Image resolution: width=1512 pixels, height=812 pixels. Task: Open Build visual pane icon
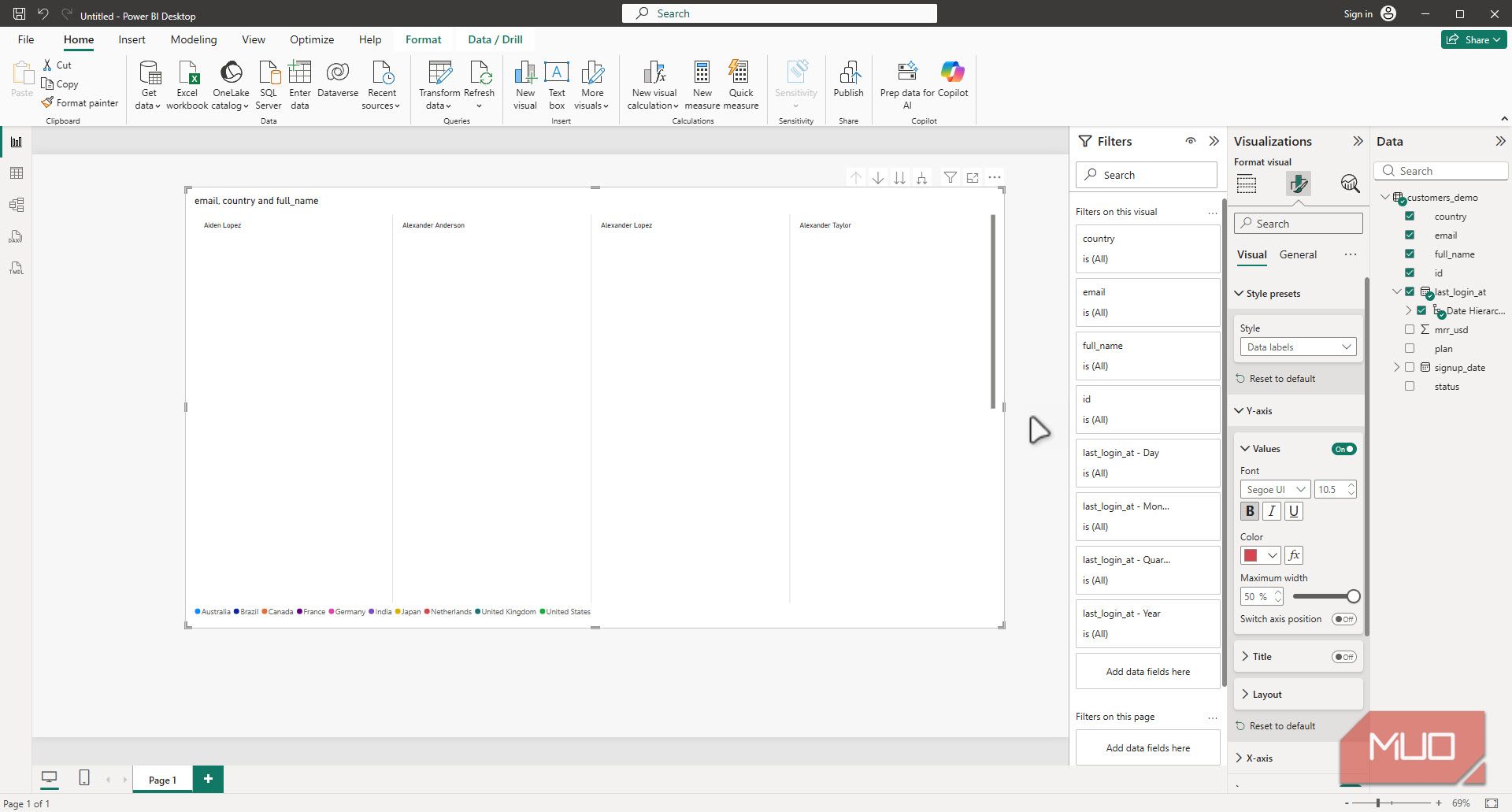pyautogui.click(x=1247, y=184)
